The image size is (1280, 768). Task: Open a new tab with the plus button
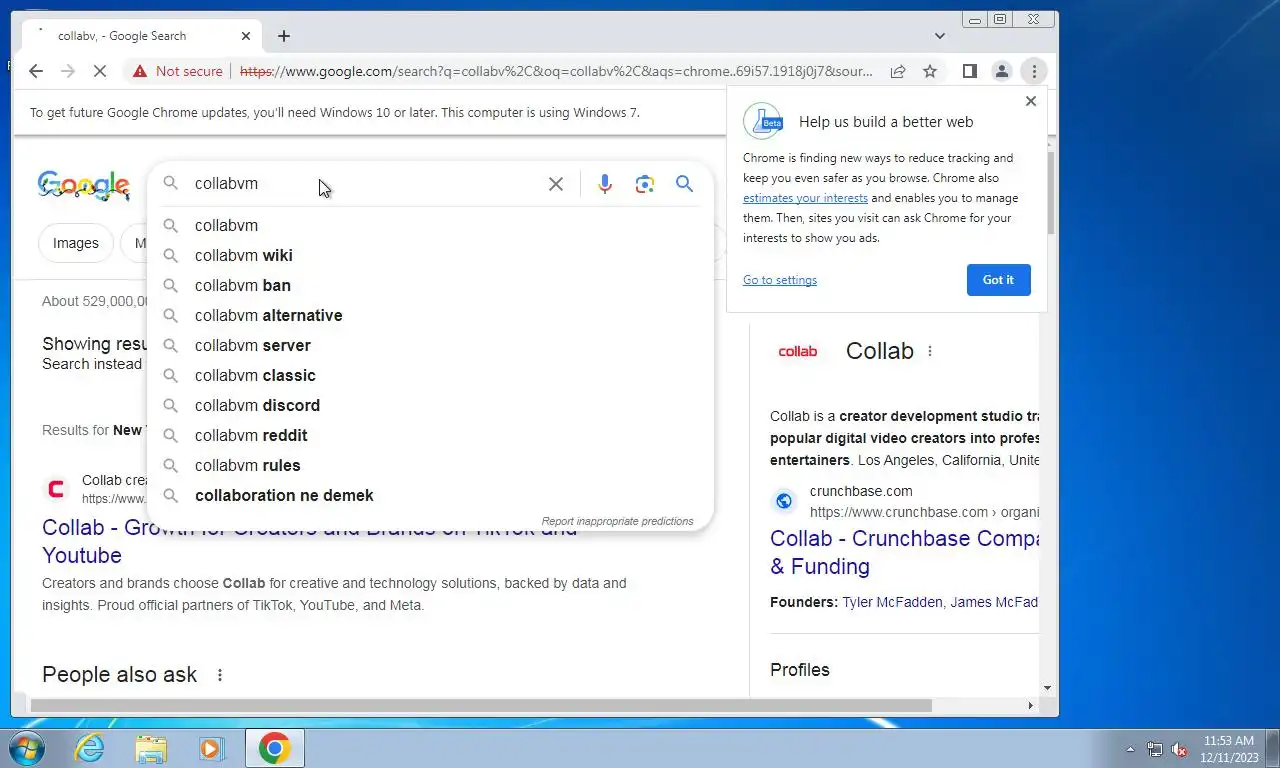point(284,36)
